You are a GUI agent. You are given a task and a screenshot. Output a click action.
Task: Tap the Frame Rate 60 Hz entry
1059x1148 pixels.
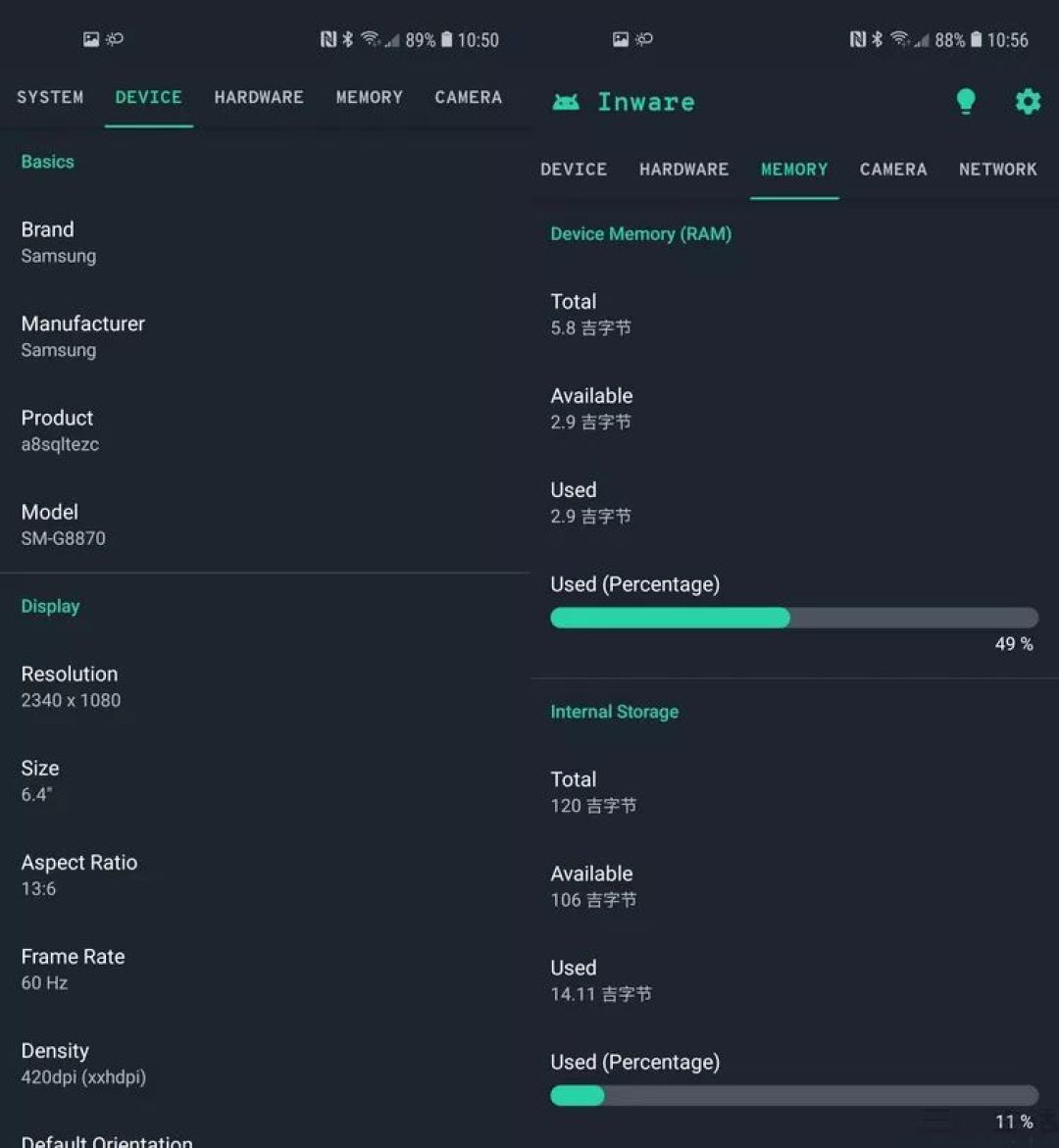73,969
